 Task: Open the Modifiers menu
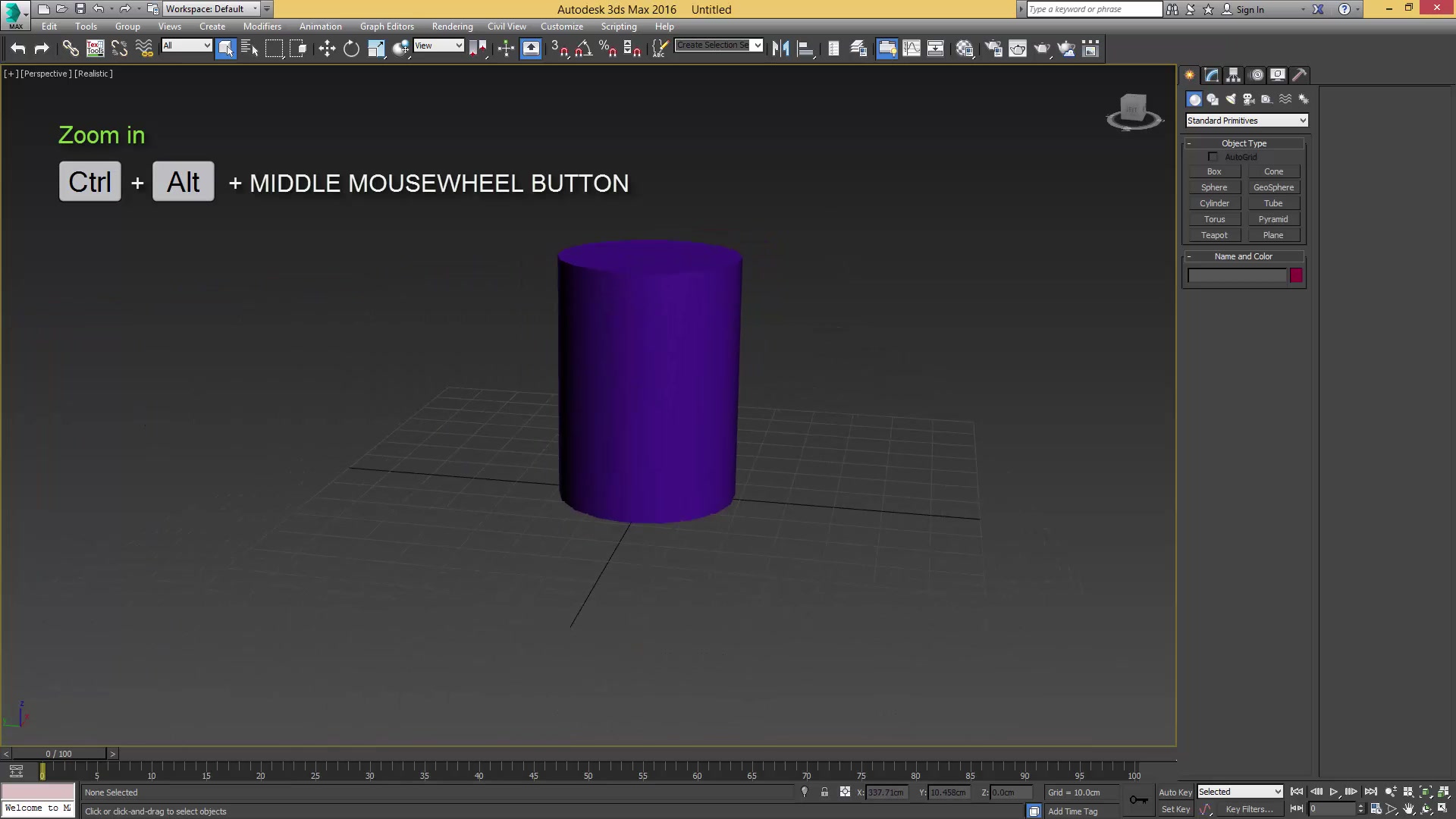(x=262, y=27)
